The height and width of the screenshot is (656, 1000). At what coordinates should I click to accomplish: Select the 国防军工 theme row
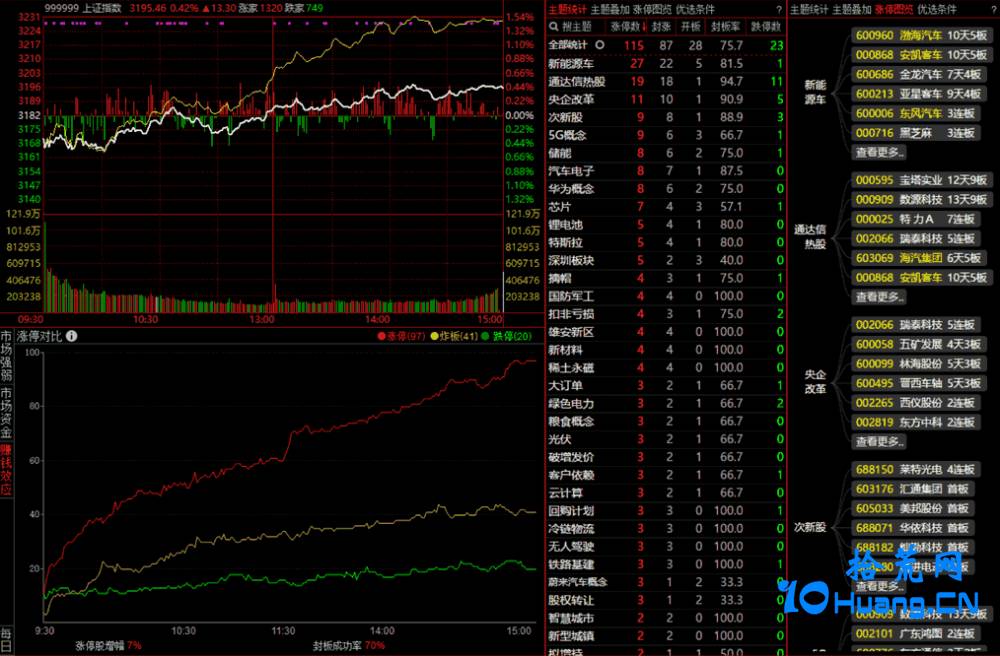(x=666, y=296)
